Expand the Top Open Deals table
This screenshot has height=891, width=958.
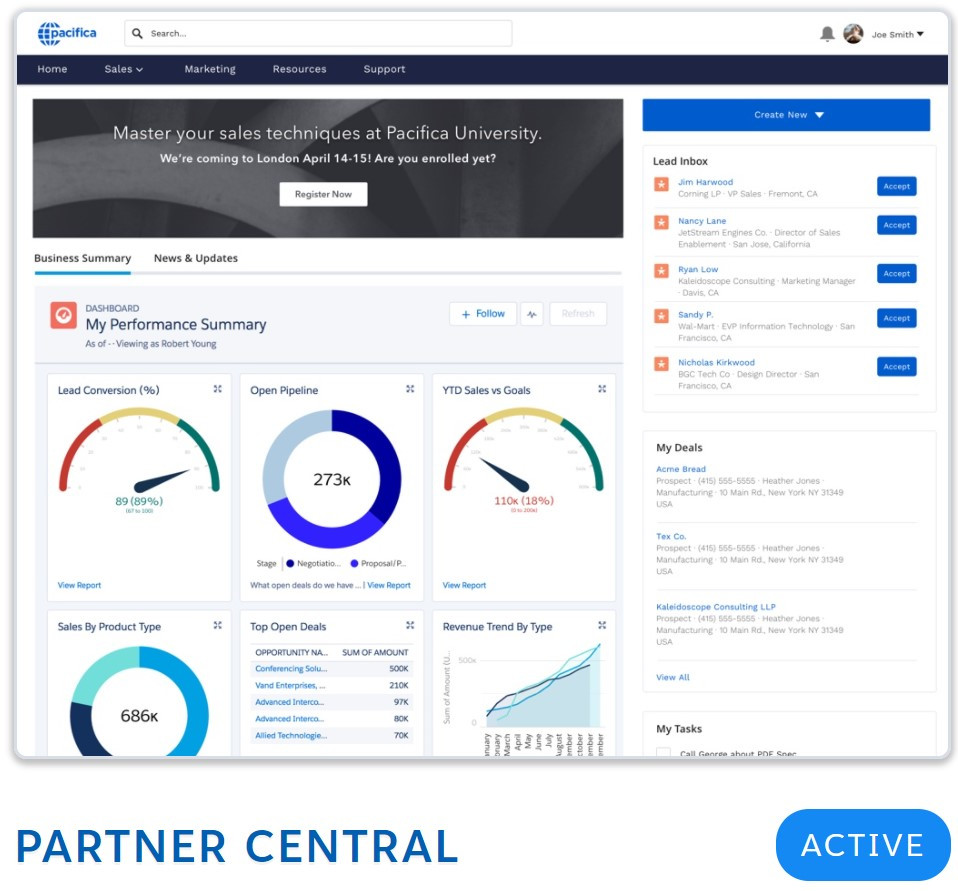tap(409, 625)
